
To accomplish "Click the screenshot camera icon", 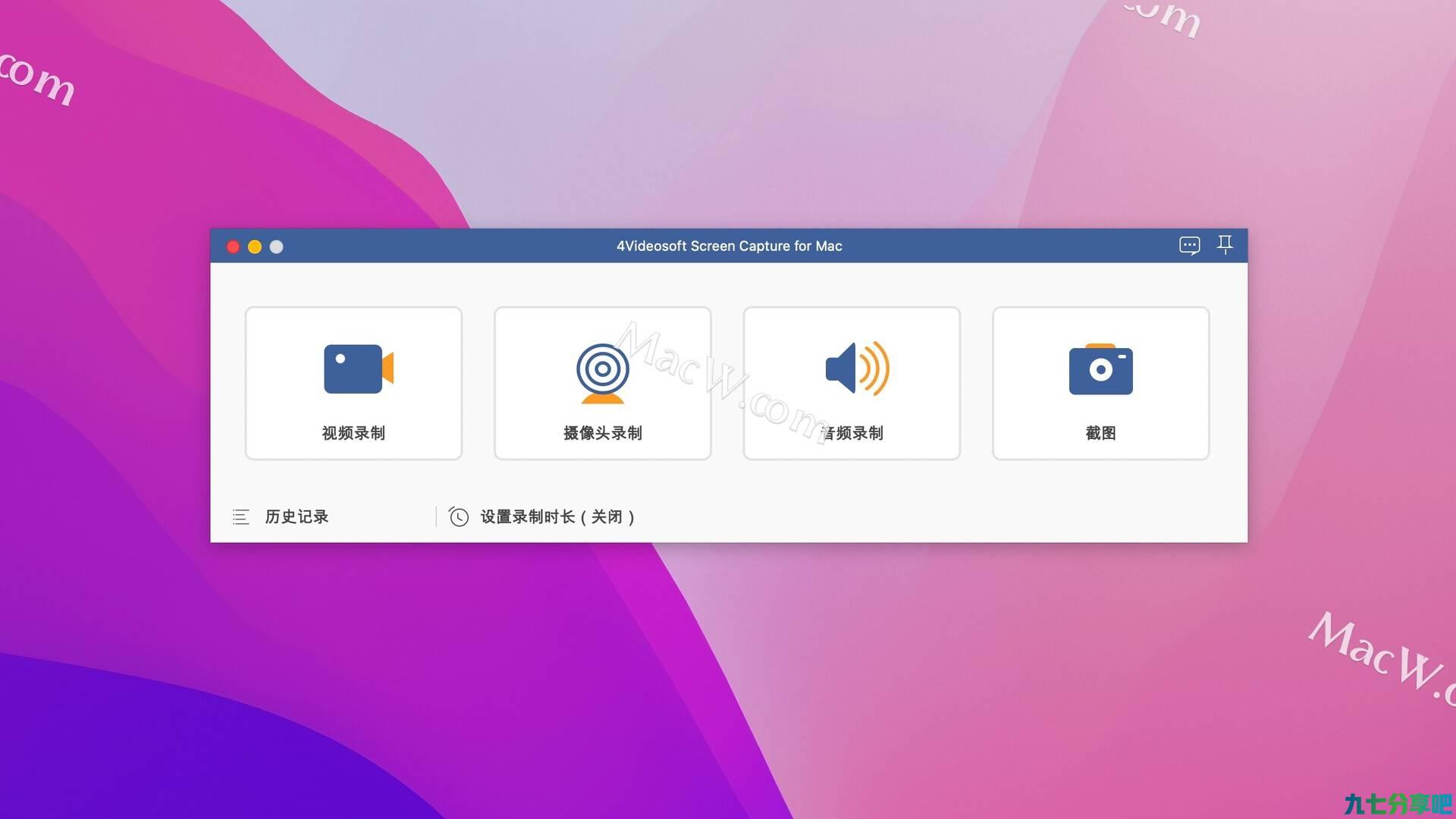I will [1100, 369].
